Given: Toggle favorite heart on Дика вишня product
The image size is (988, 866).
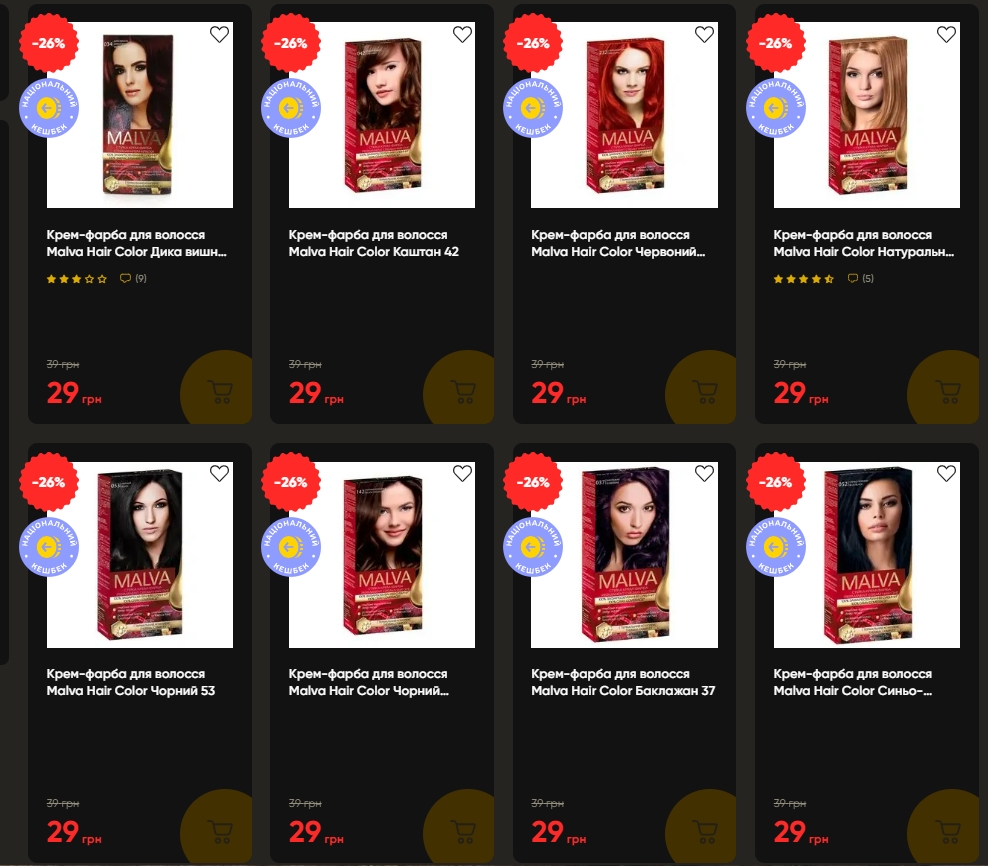Looking at the screenshot, I should click(219, 34).
